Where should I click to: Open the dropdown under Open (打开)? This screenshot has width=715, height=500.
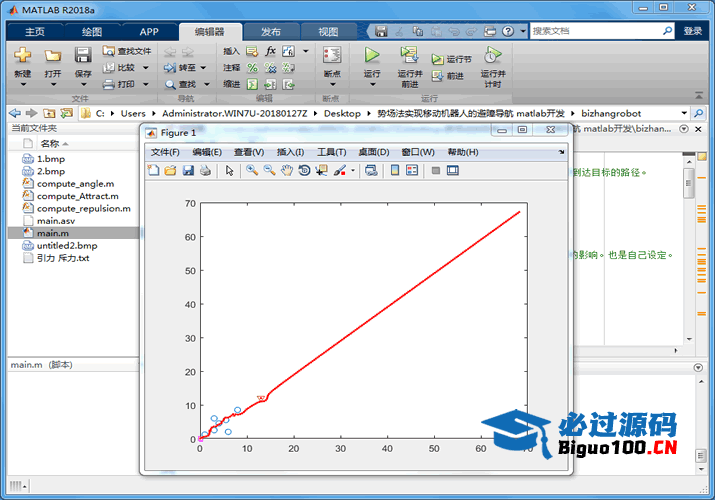tap(53, 84)
